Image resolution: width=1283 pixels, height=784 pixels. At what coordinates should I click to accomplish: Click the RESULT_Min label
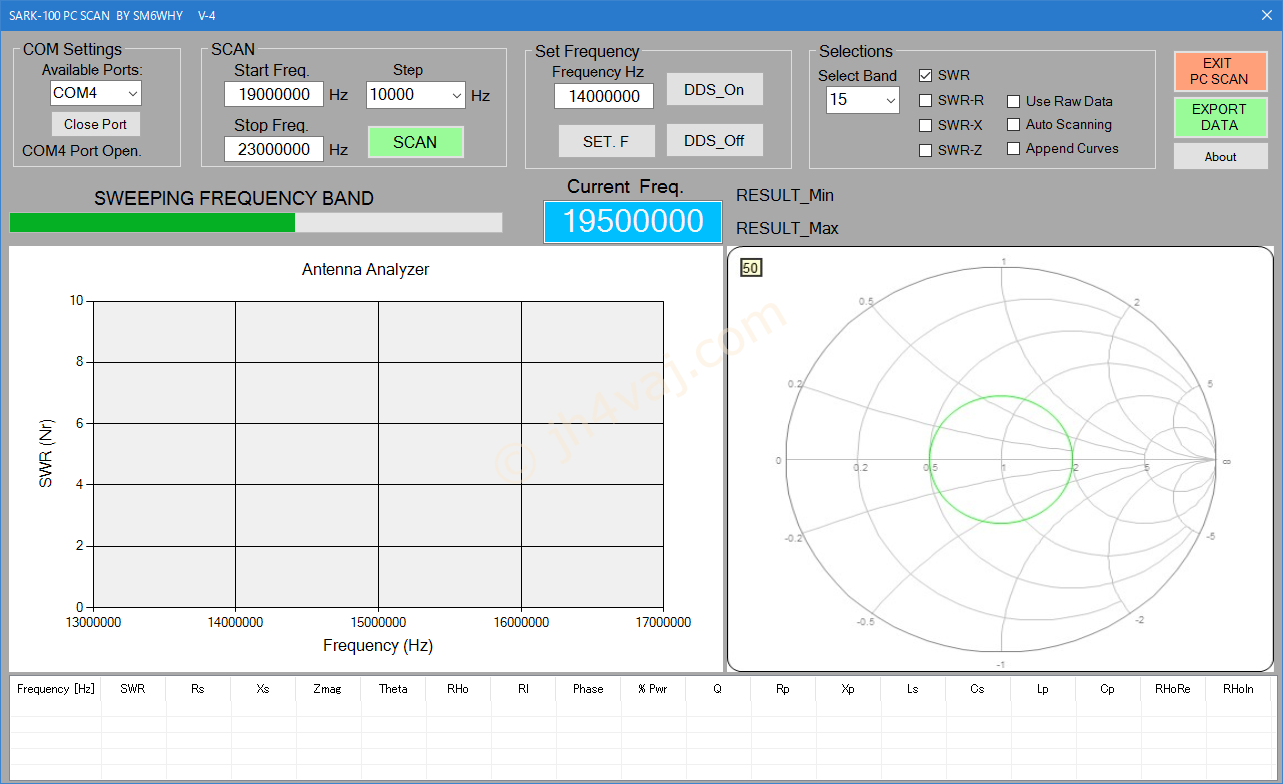(785, 195)
